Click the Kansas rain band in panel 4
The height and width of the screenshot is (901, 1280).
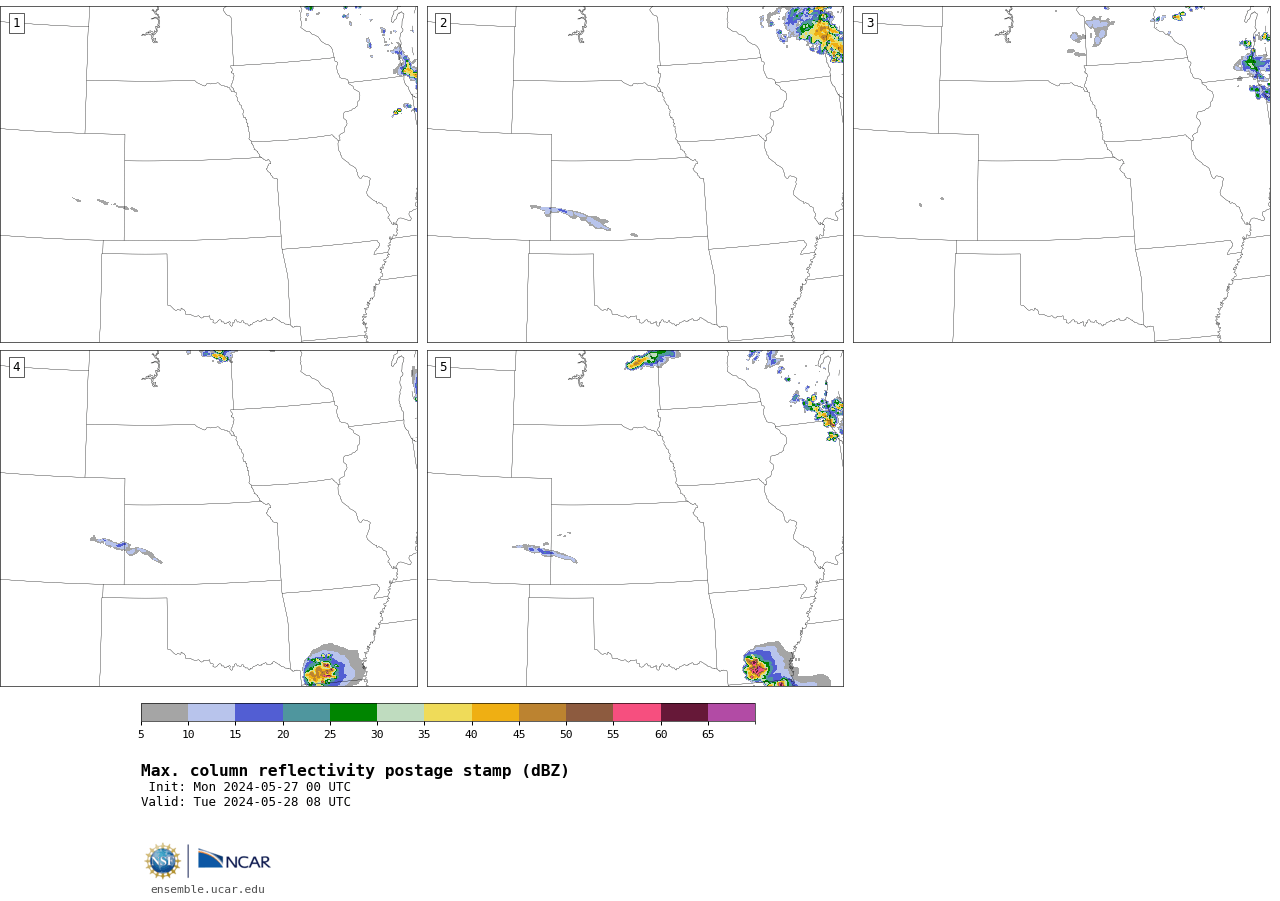126,549
